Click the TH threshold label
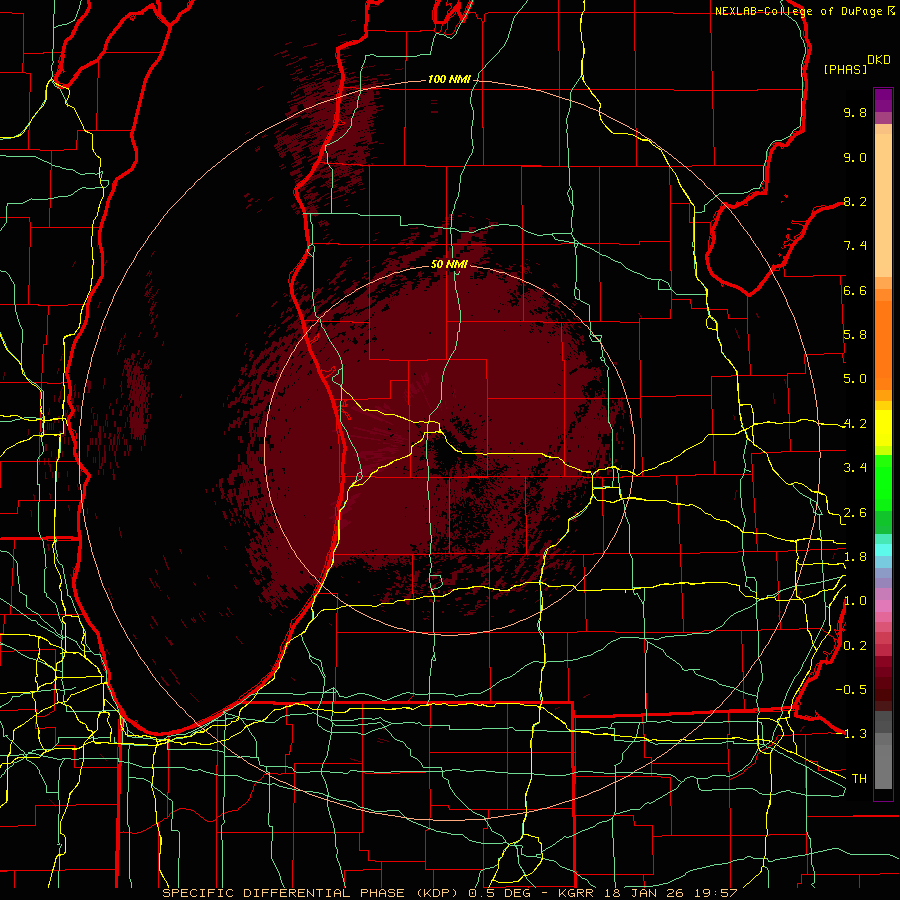The height and width of the screenshot is (900, 900). pos(859,779)
